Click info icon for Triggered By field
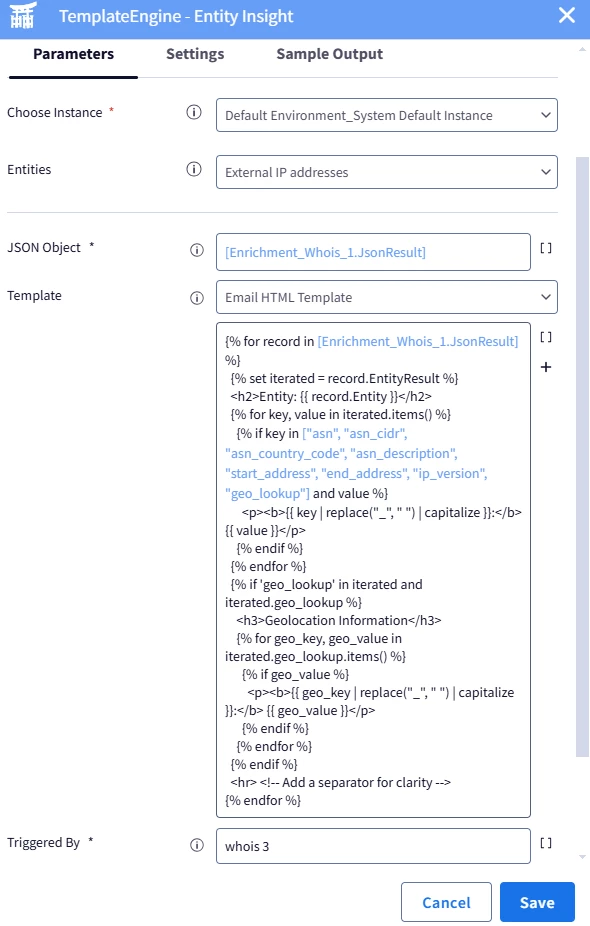 coord(197,845)
